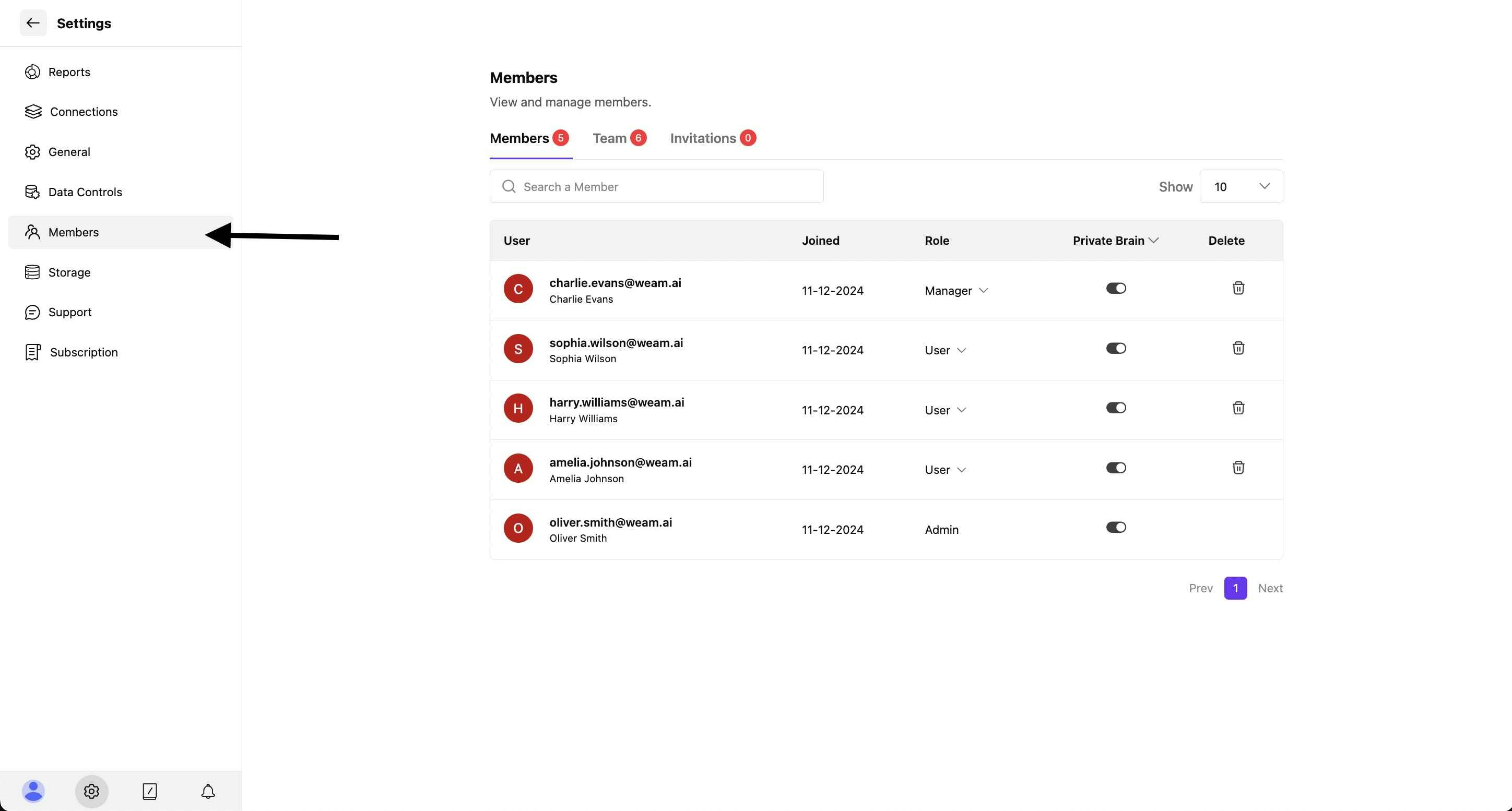Viewport: 1512px width, 811px height.
Task: Click the settings gear icon in bottom bar
Action: [x=91, y=791]
